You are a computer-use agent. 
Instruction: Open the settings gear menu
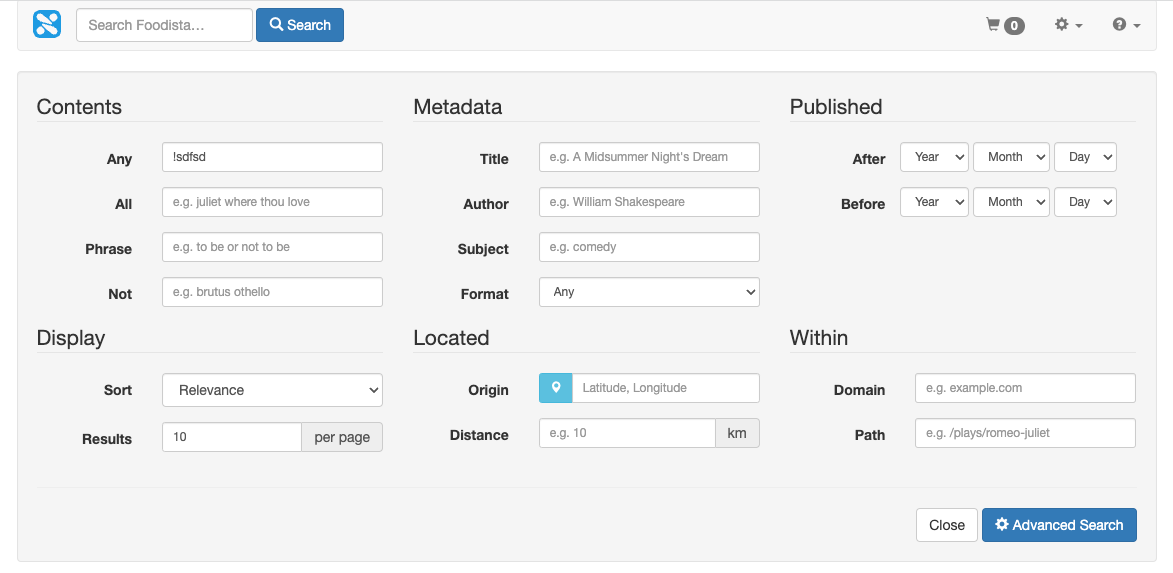coord(1068,25)
